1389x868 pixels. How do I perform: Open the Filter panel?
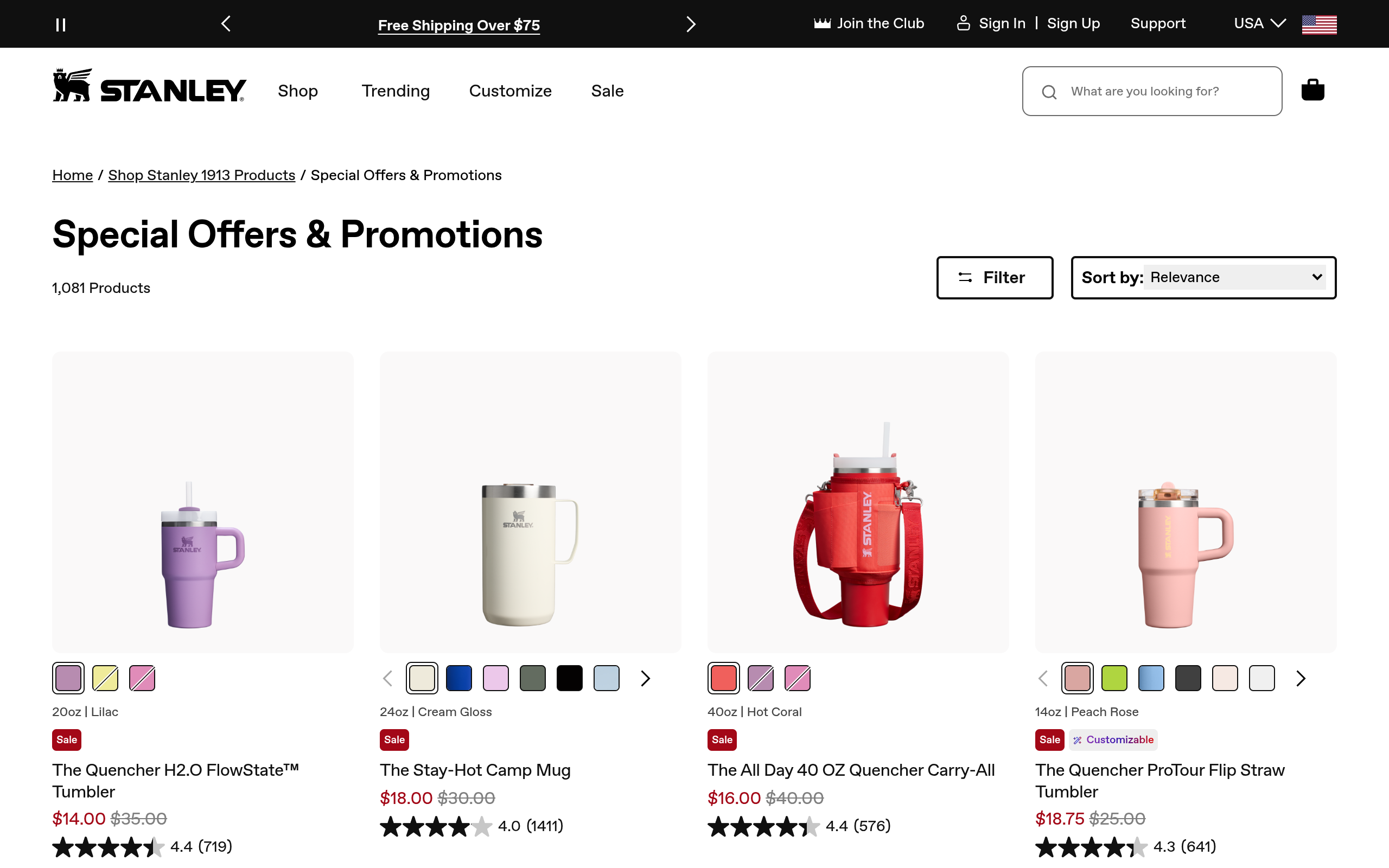995,278
